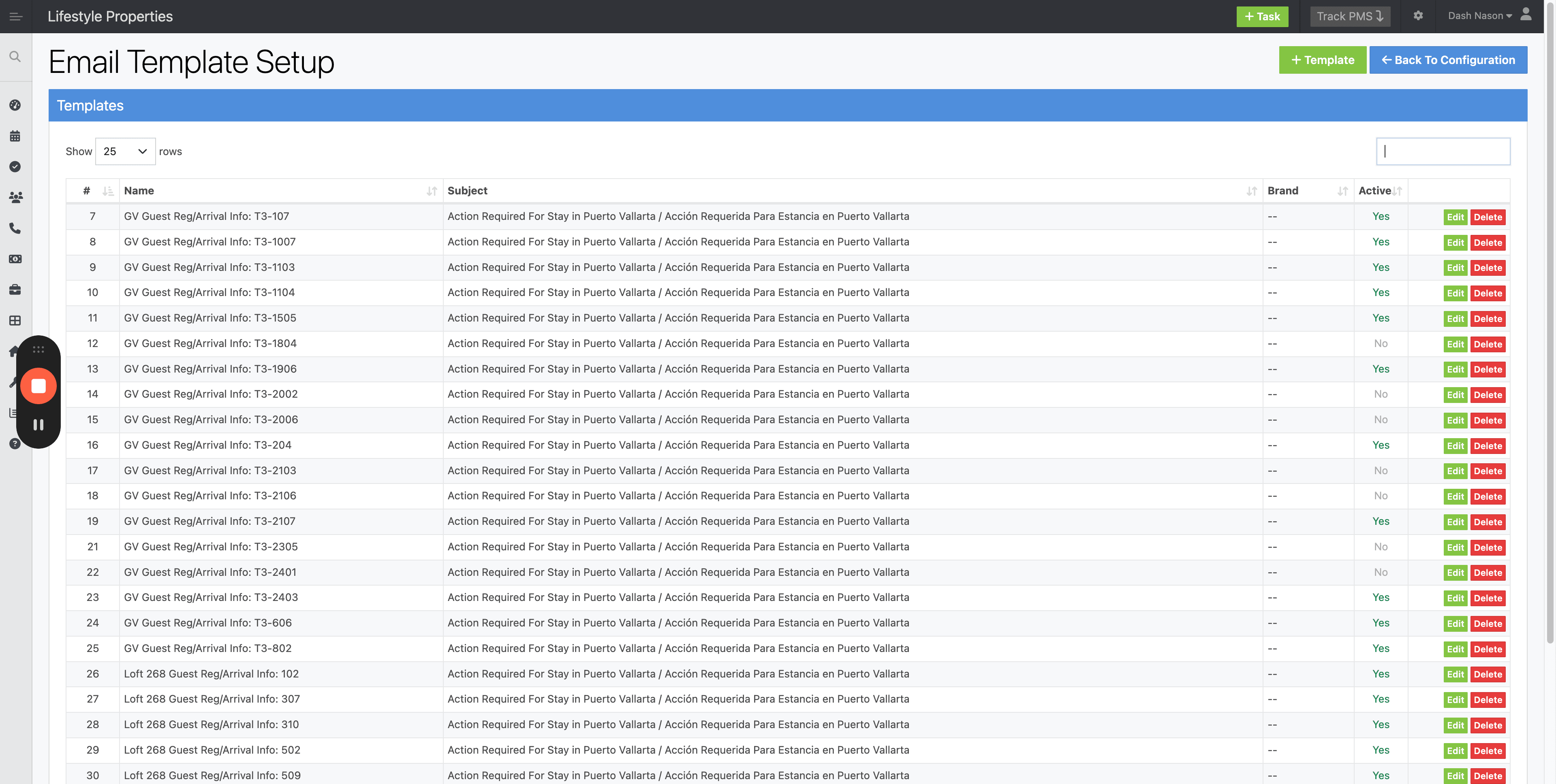This screenshot has height=784, width=1556.
Task: Create a new Template
Action: coord(1322,60)
